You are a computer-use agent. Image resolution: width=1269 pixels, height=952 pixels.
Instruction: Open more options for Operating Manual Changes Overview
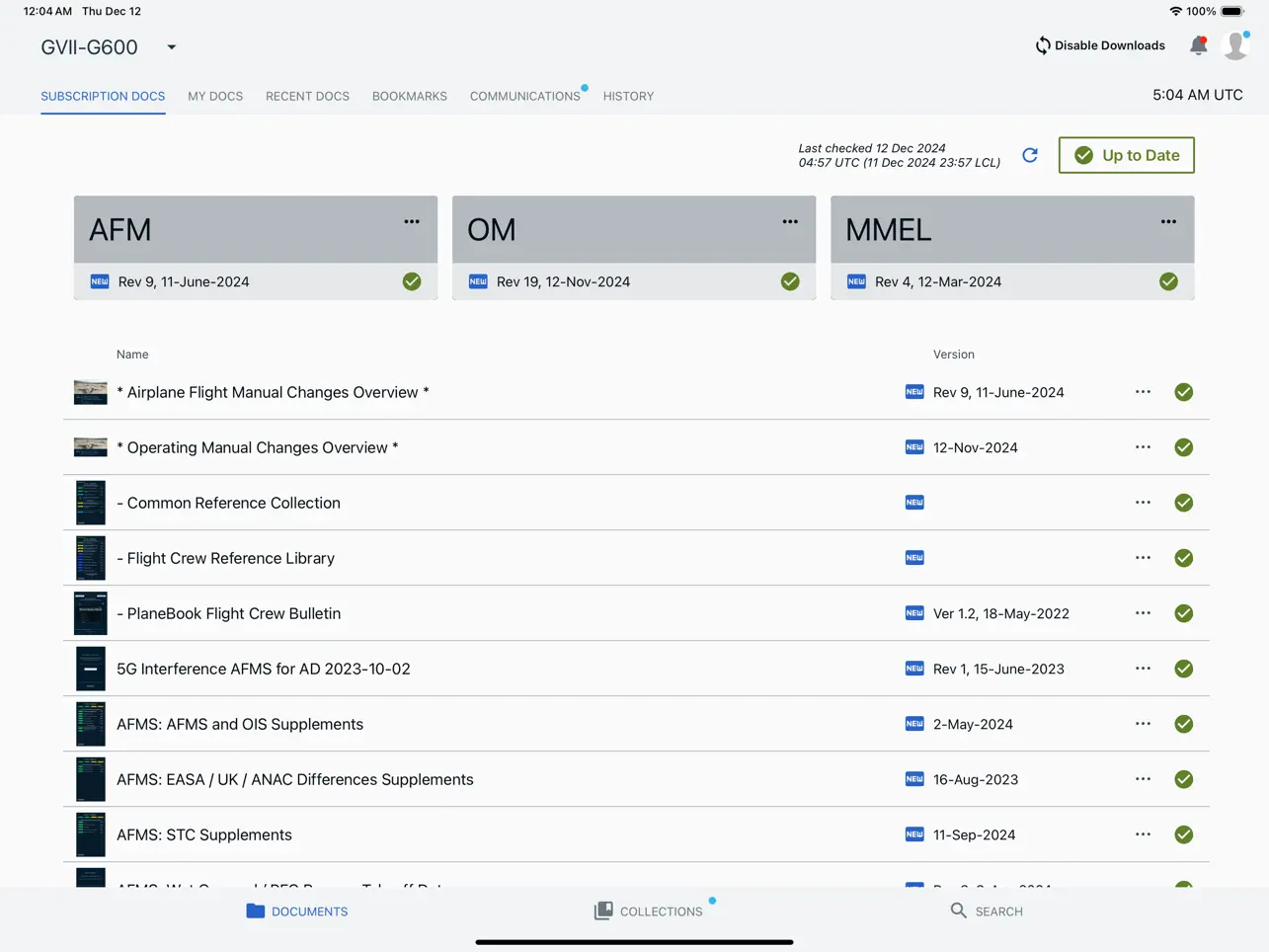pos(1143,447)
